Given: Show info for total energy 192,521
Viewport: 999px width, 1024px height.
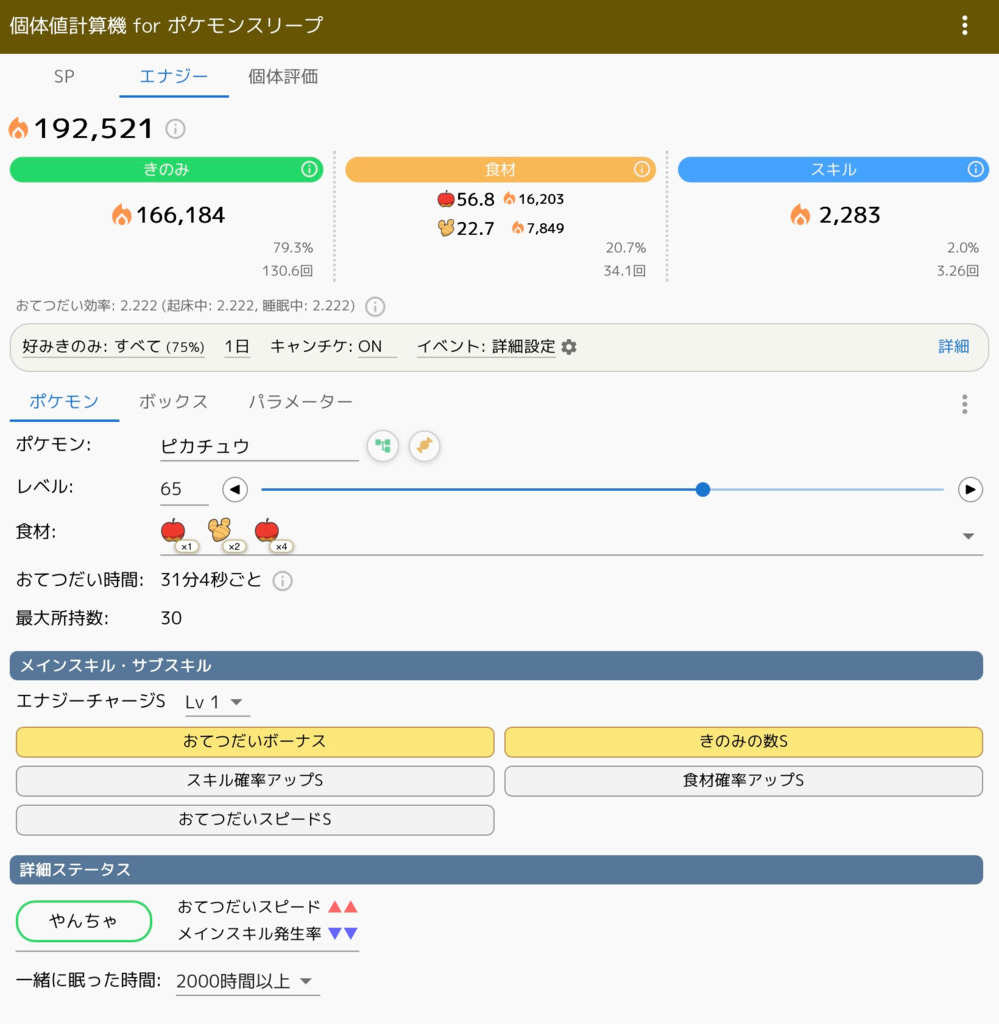Looking at the screenshot, I should 175,129.
